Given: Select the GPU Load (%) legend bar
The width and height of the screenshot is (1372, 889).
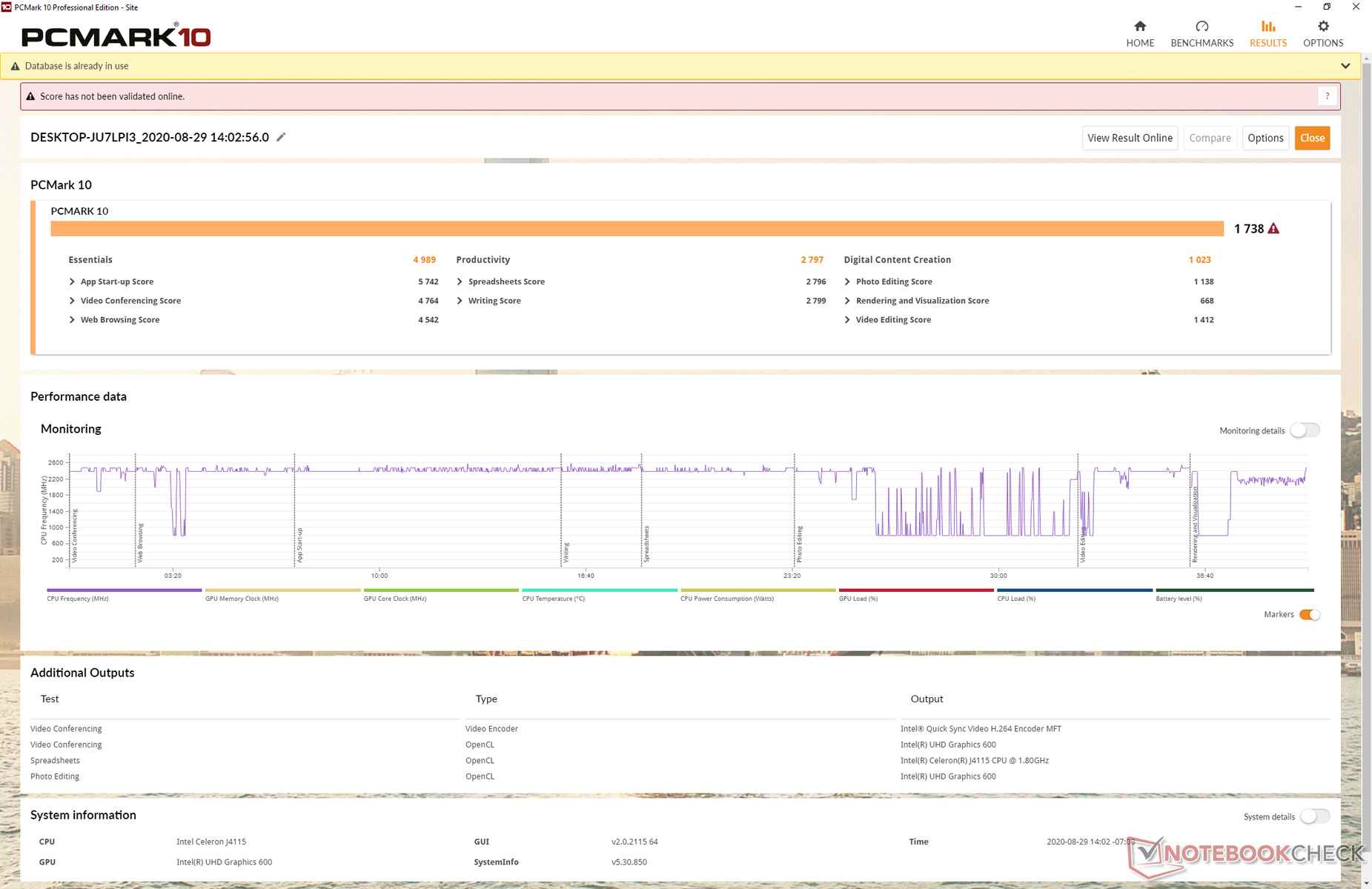Looking at the screenshot, I should click(x=916, y=590).
